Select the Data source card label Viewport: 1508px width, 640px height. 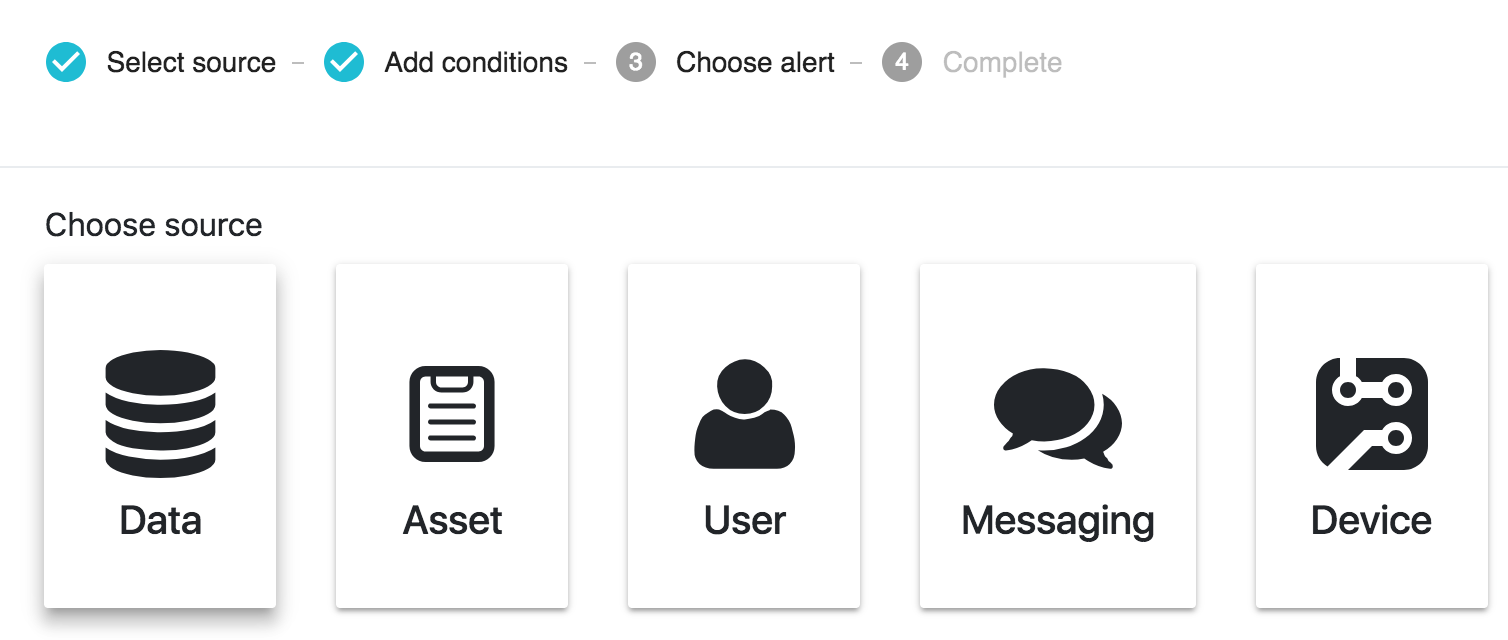pyautogui.click(x=160, y=521)
